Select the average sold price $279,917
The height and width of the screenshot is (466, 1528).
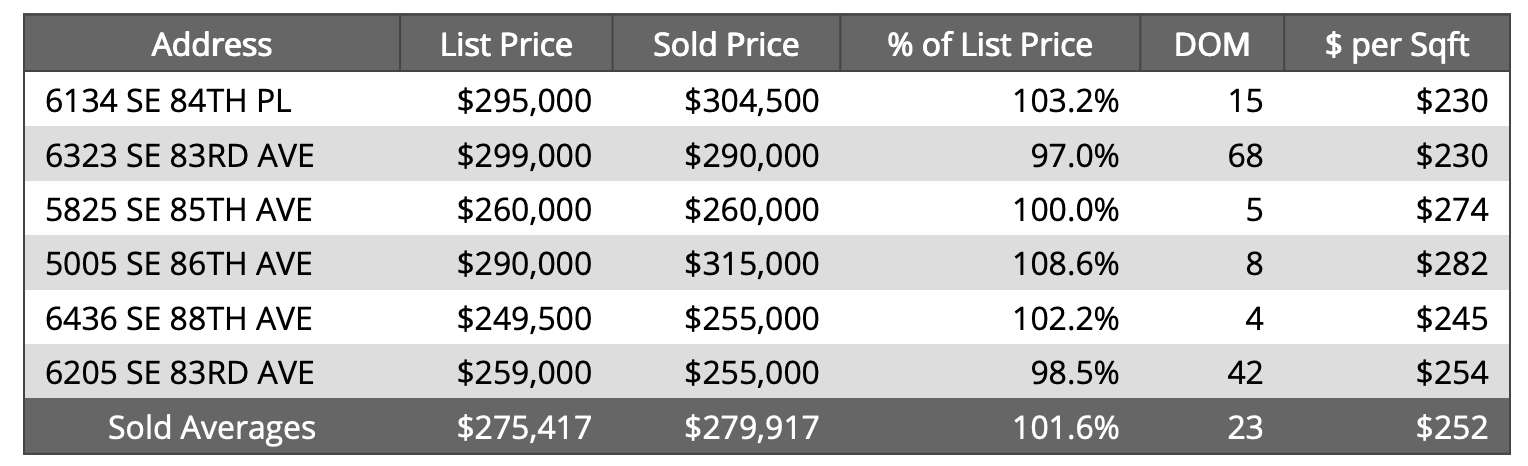(751, 428)
